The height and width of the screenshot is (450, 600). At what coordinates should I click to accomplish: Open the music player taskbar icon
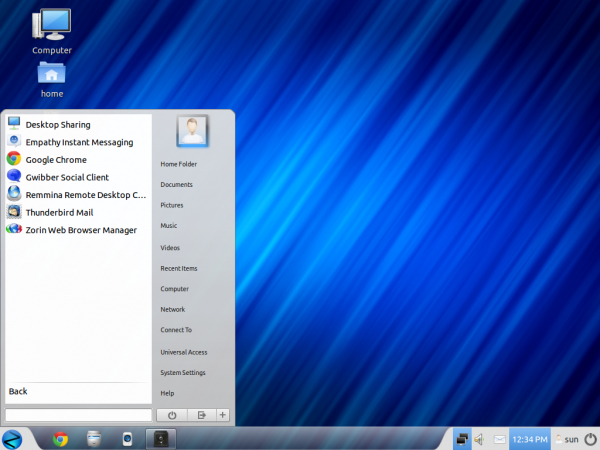(x=127, y=439)
